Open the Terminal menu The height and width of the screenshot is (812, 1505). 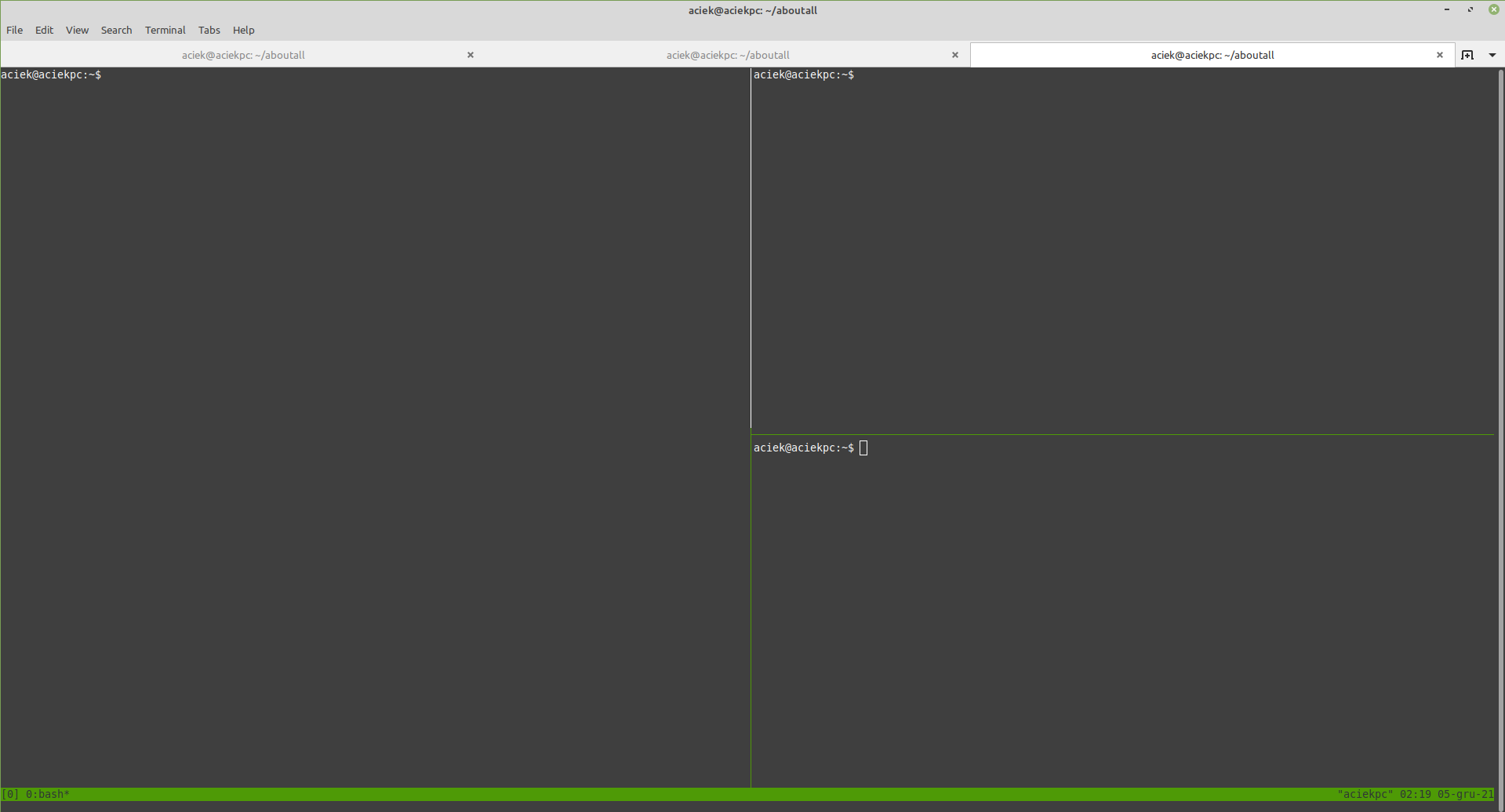click(165, 30)
